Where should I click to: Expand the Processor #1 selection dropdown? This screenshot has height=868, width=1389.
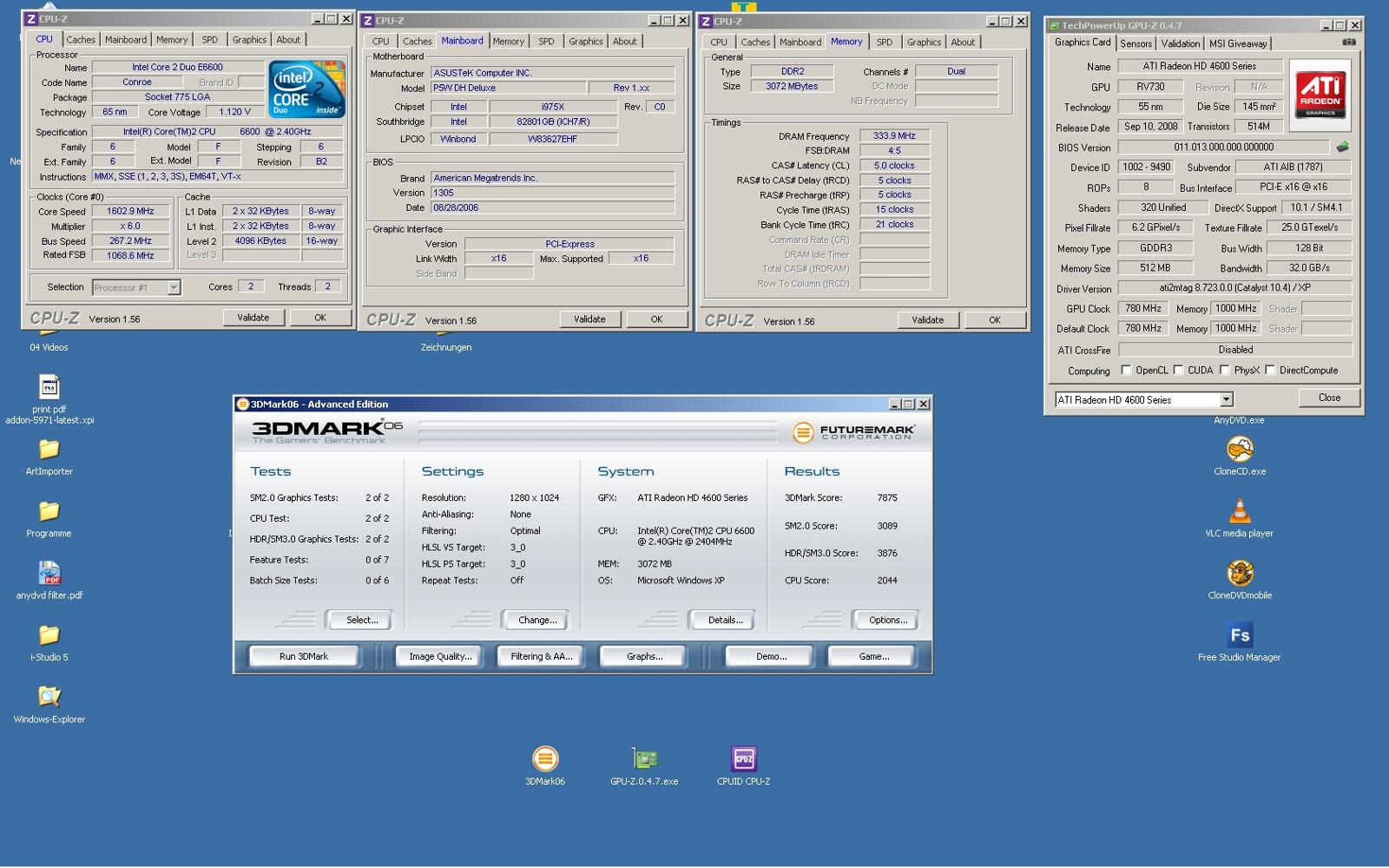pos(174,287)
